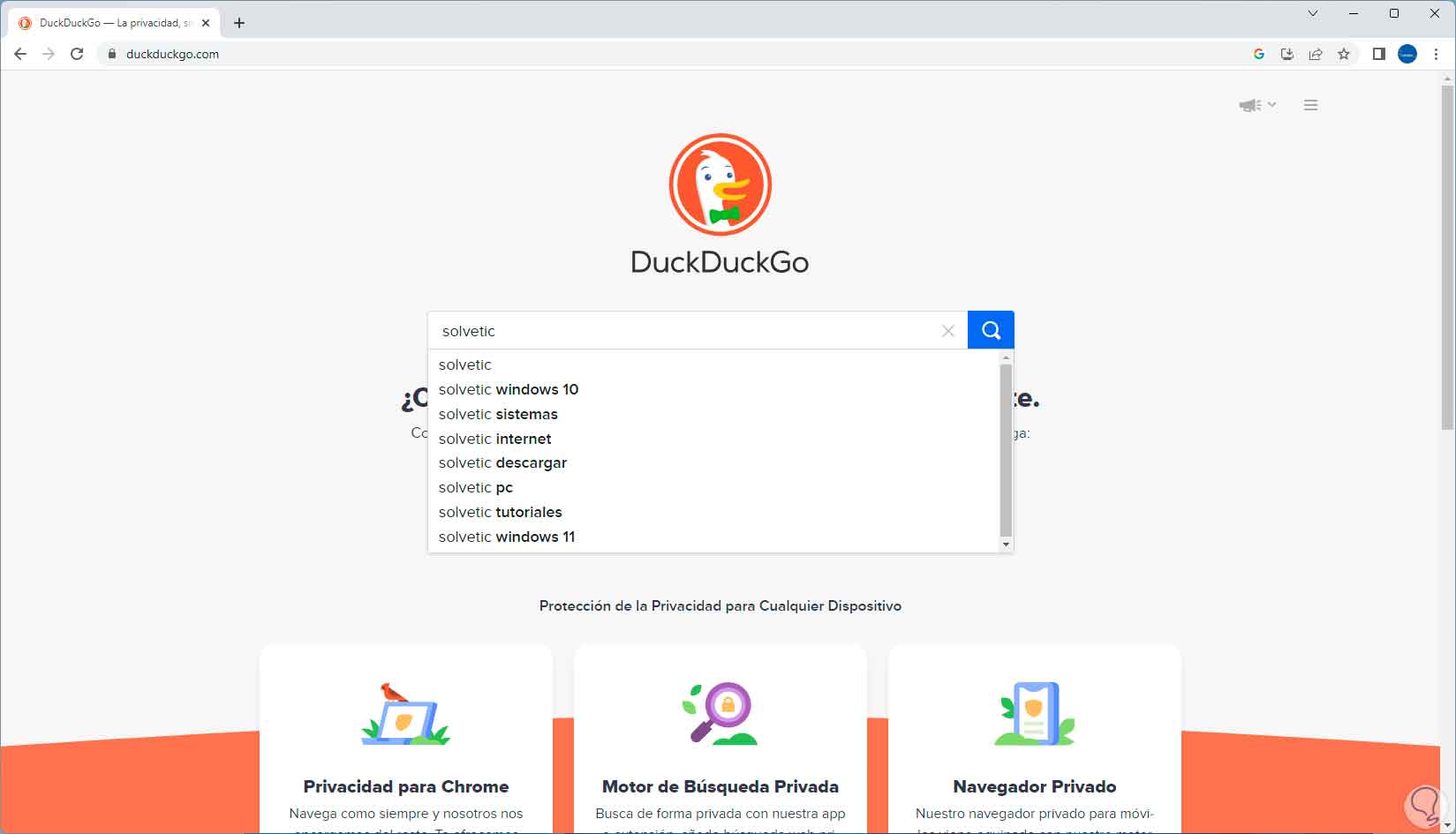Viewport: 1456px width, 834px height.
Task: Select the plain 'solvetic' suggestion
Action: point(714,364)
